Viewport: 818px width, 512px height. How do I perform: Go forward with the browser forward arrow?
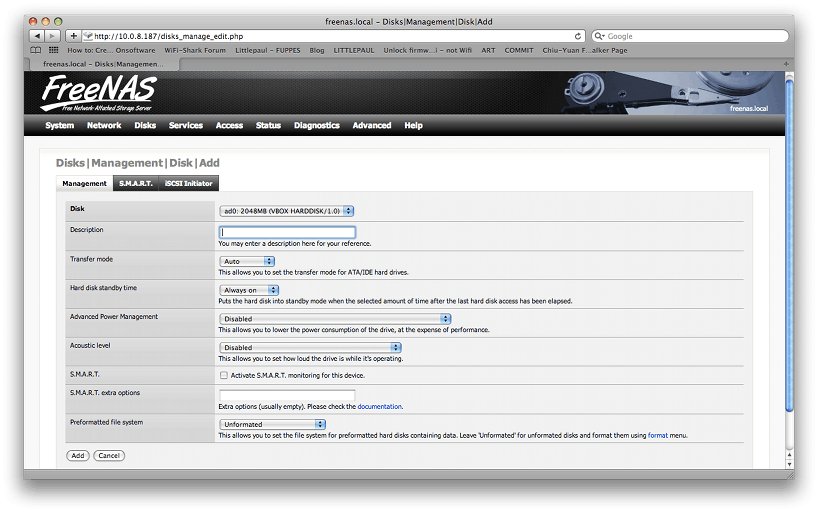(x=52, y=36)
